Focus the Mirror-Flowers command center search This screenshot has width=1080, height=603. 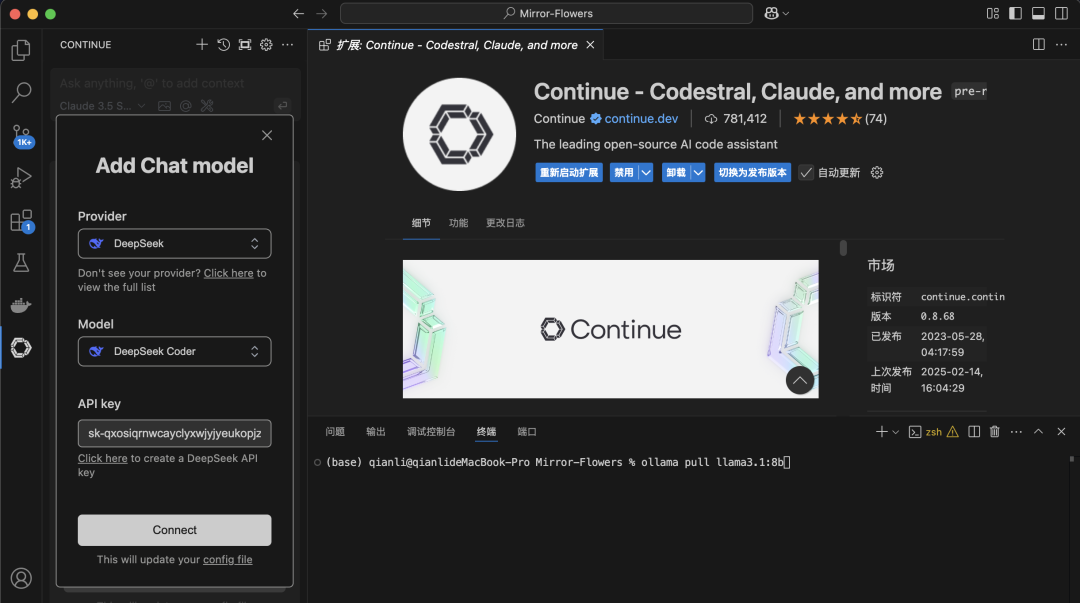point(546,13)
